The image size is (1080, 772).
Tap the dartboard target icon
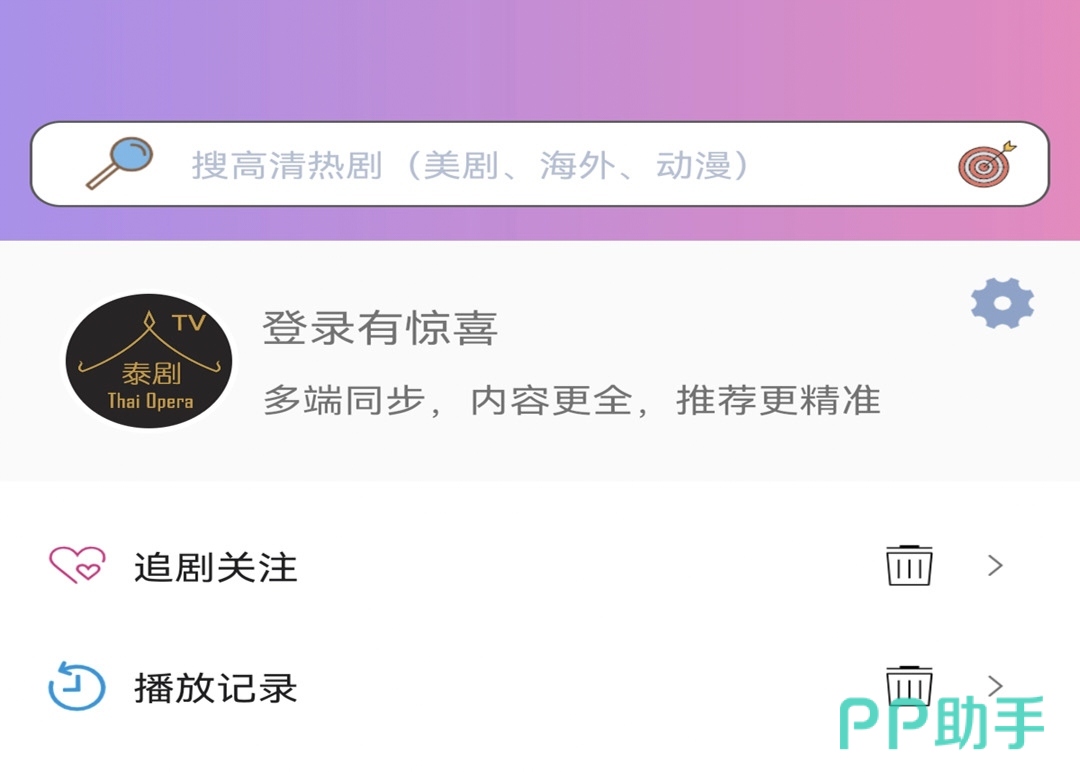point(986,164)
